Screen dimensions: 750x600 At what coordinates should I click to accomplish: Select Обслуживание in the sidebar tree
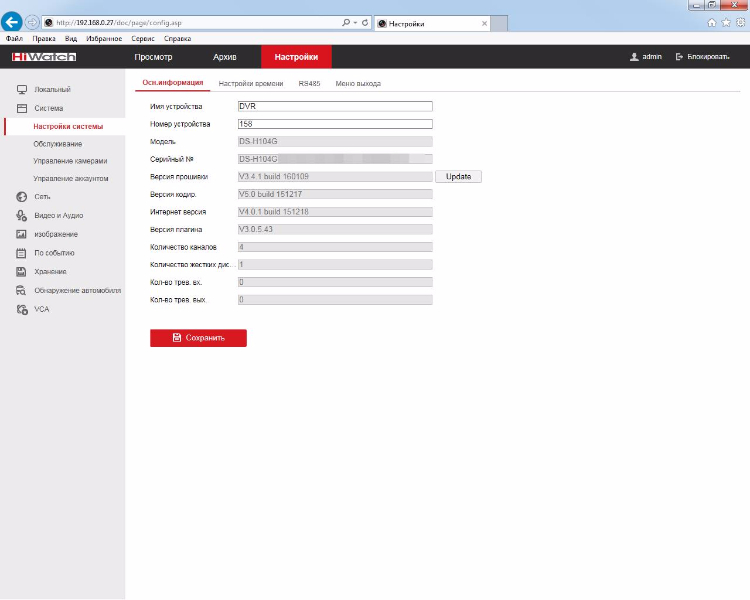(57, 144)
